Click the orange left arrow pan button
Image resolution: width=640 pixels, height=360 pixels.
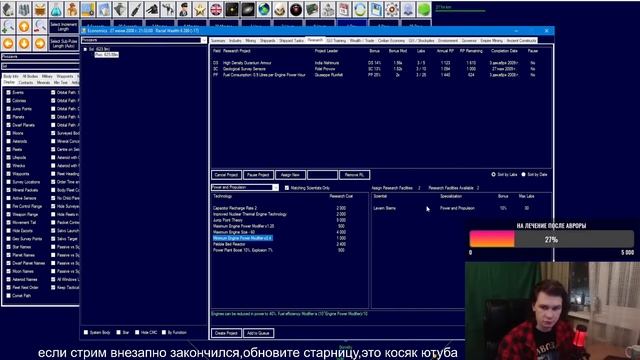[x=8, y=43]
